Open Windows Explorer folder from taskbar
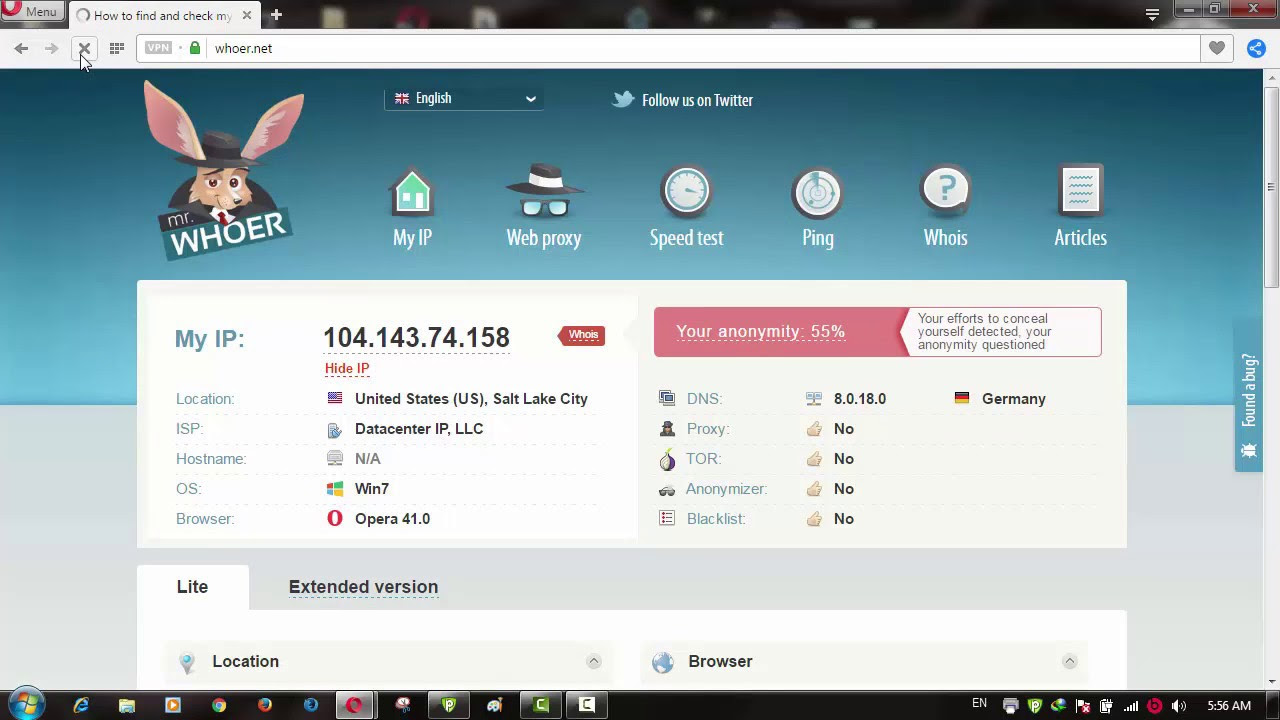Image resolution: width=1280 pixels, height=720 pixels. click(x=127, y=705)
